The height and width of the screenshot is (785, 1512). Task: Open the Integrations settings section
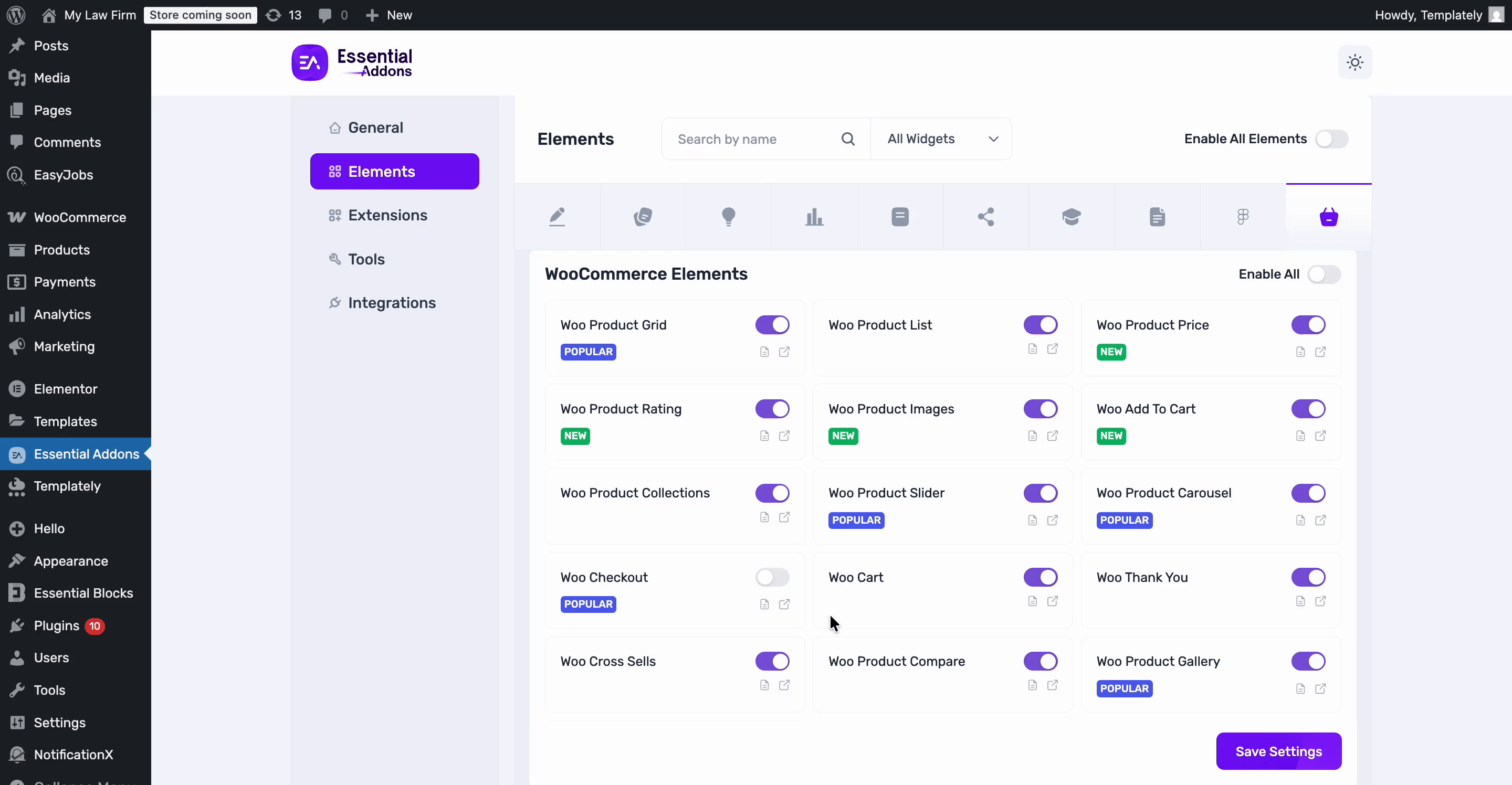(x=392, y=303)
